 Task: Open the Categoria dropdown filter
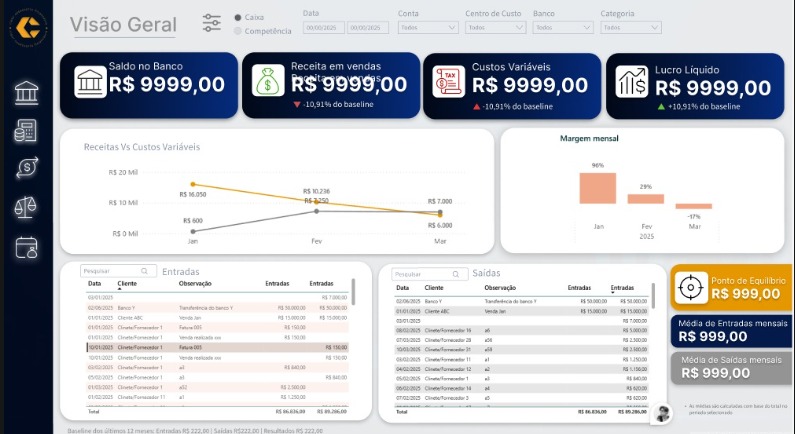click(630, 28)
